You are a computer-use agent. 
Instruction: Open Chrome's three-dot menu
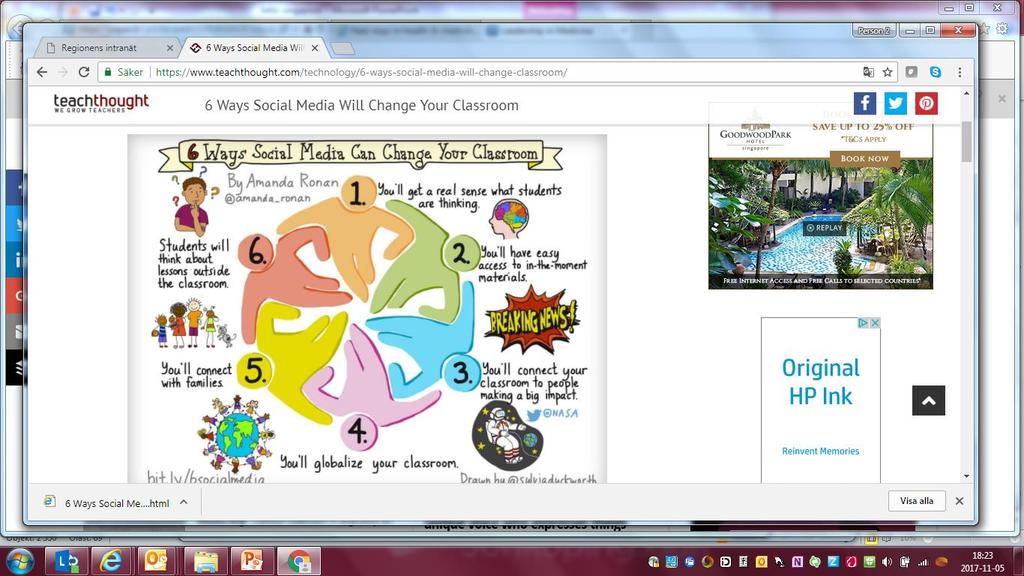[959, 72]
